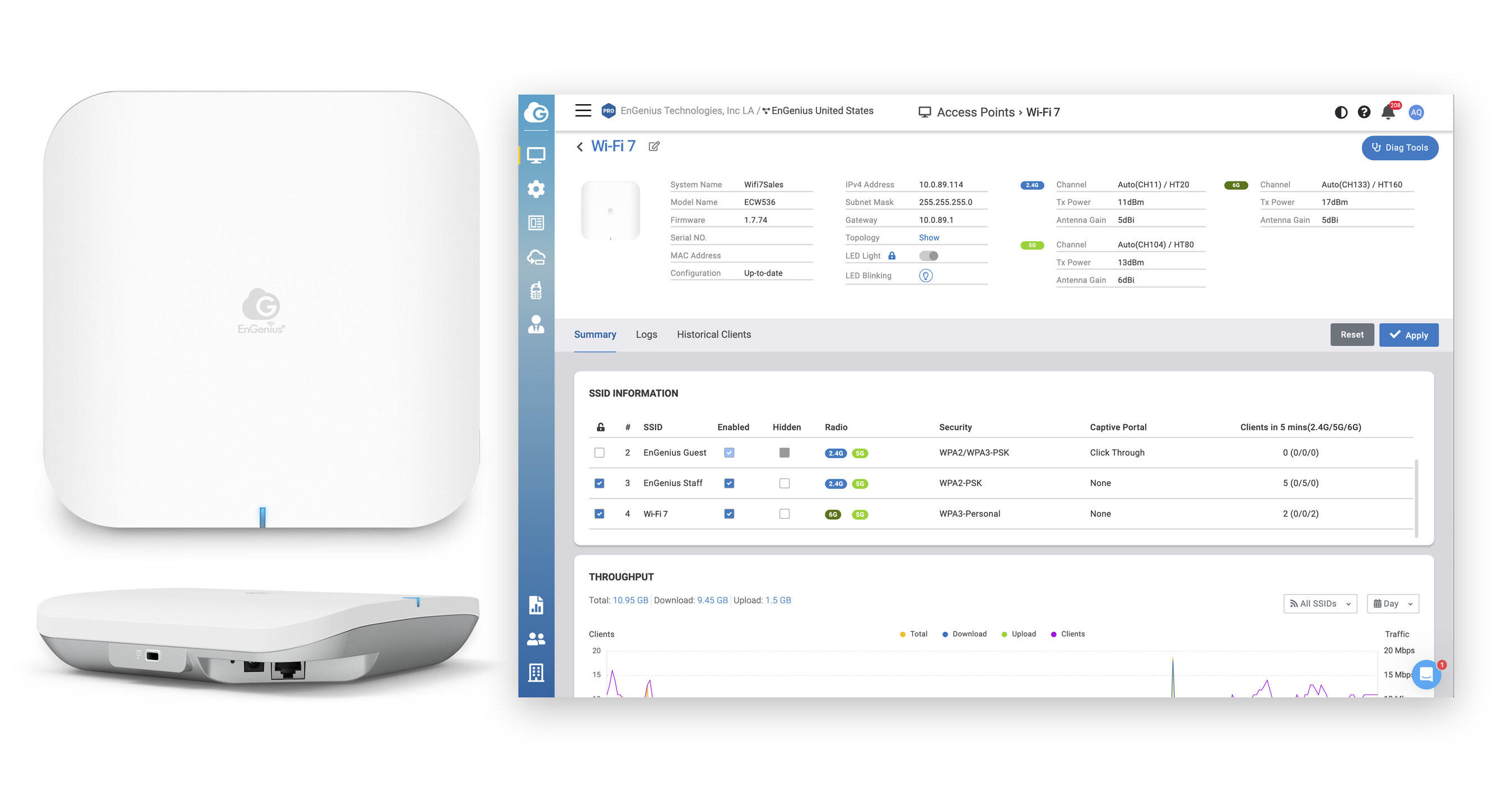Open the hamburger navigation menu
This screenshot has width=1512, height=792.
click(x=582, y=110)
